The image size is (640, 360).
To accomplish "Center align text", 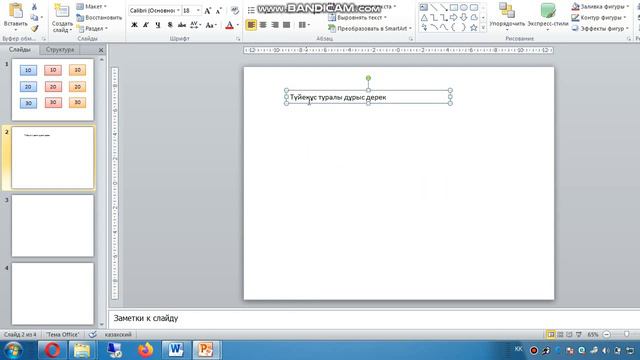I will pyautogui.click(x=263, y=25).
